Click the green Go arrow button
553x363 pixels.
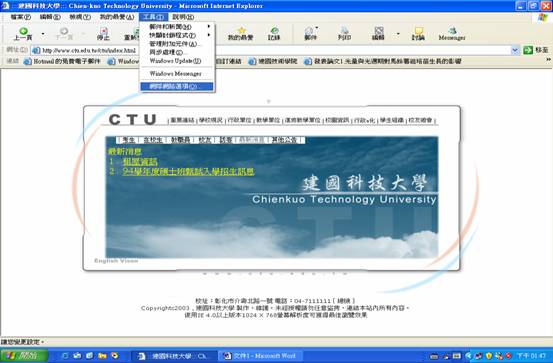(528, 50)
